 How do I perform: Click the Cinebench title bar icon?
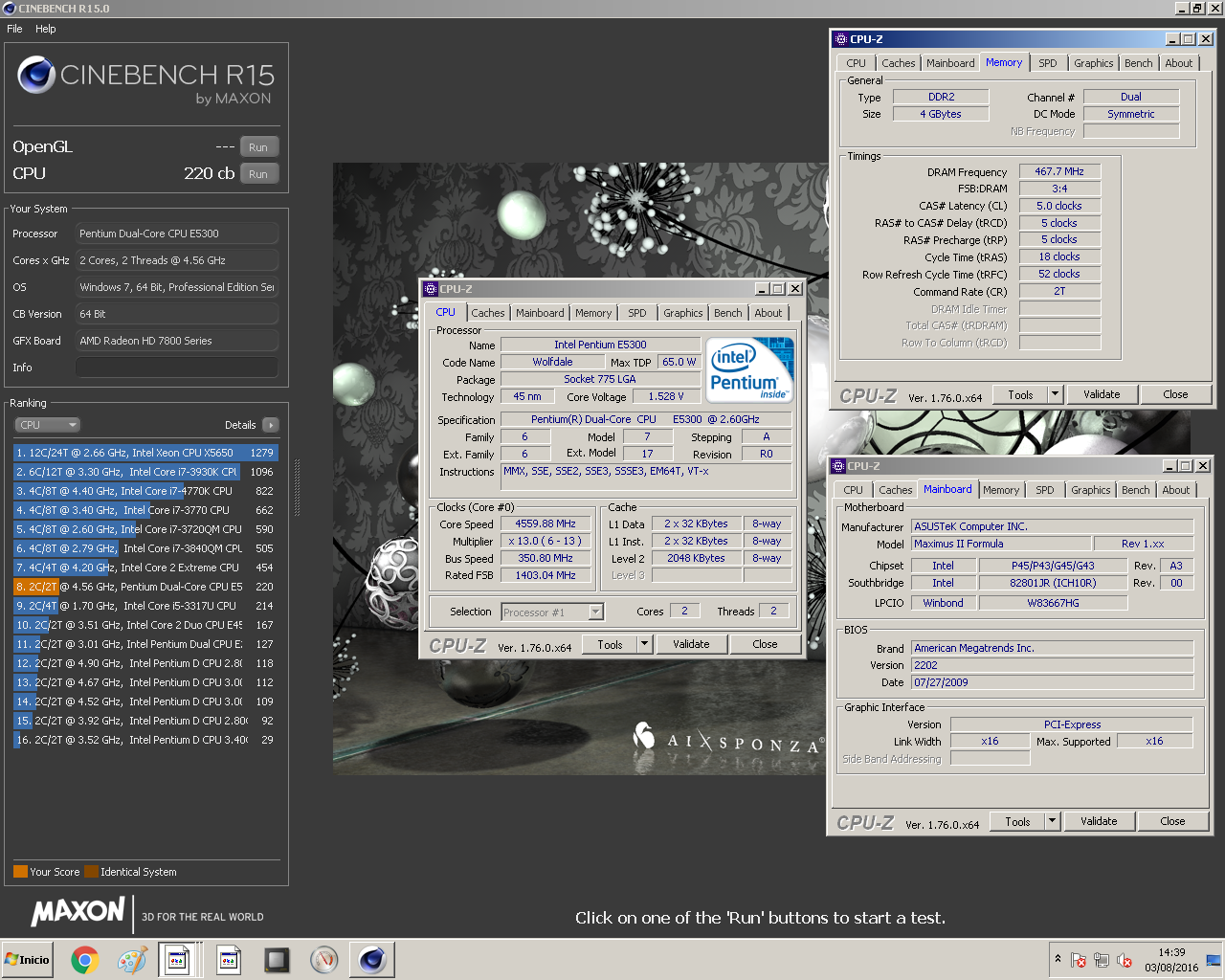tap(9, 9)
